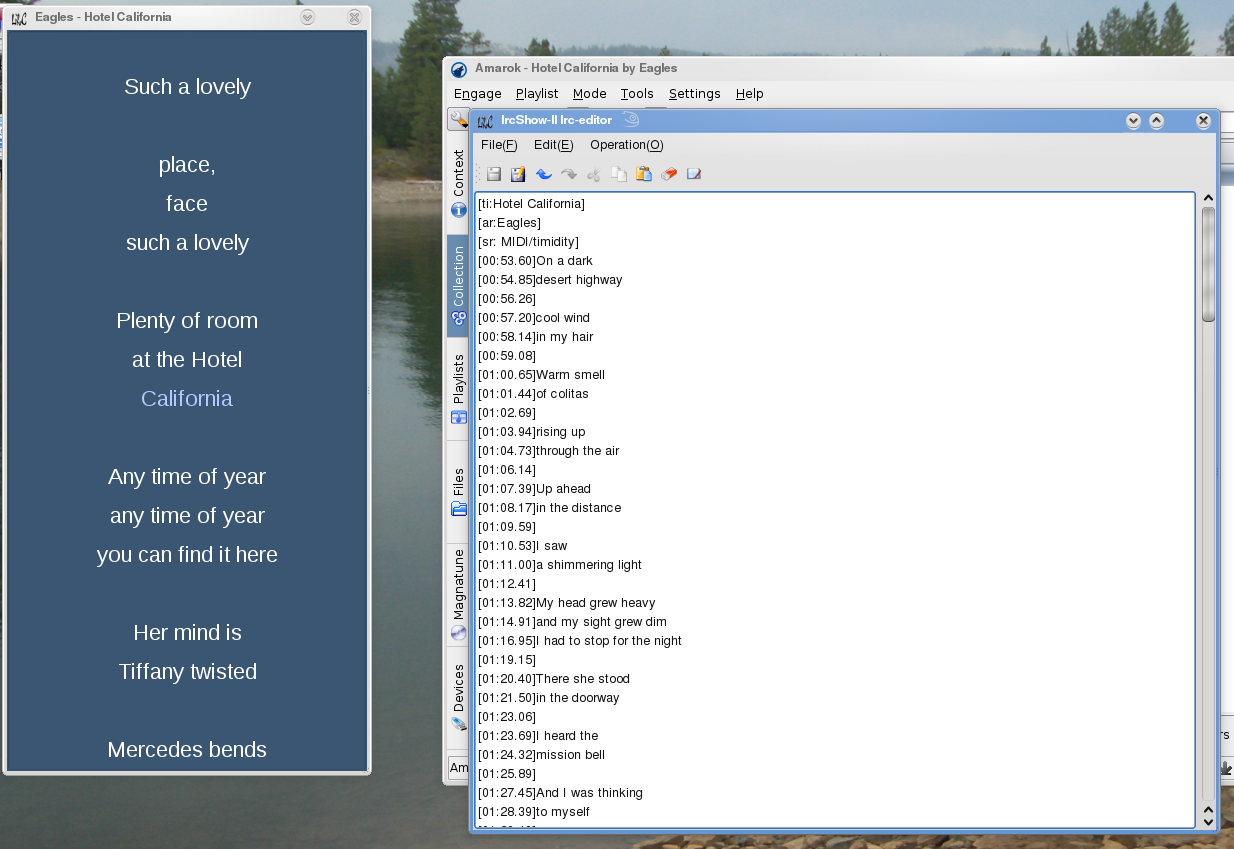Viewport: 1234px width, 849px height.
Task: Switch to the Devices sidebar tab
Action: pyautogui.click(x=459, y=696)
